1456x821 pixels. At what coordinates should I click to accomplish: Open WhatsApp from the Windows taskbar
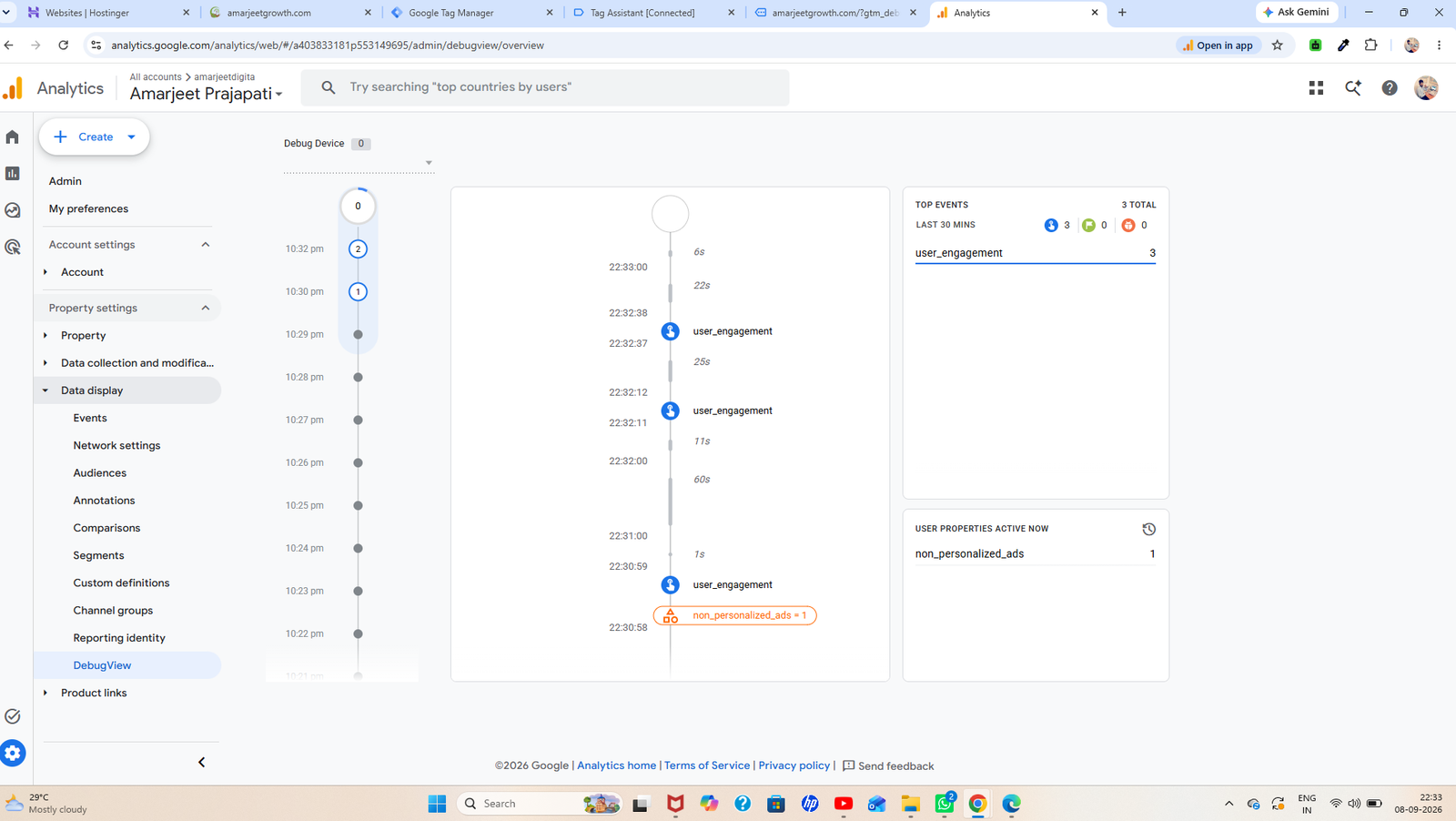(x=944, y=803)
